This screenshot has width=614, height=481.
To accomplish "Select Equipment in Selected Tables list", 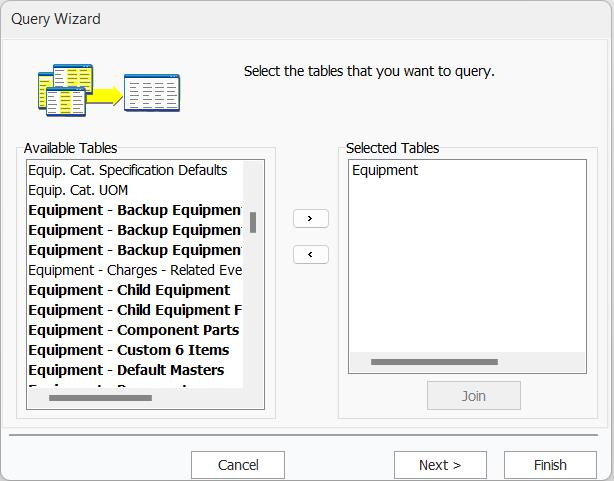I will tap(385, 170).
